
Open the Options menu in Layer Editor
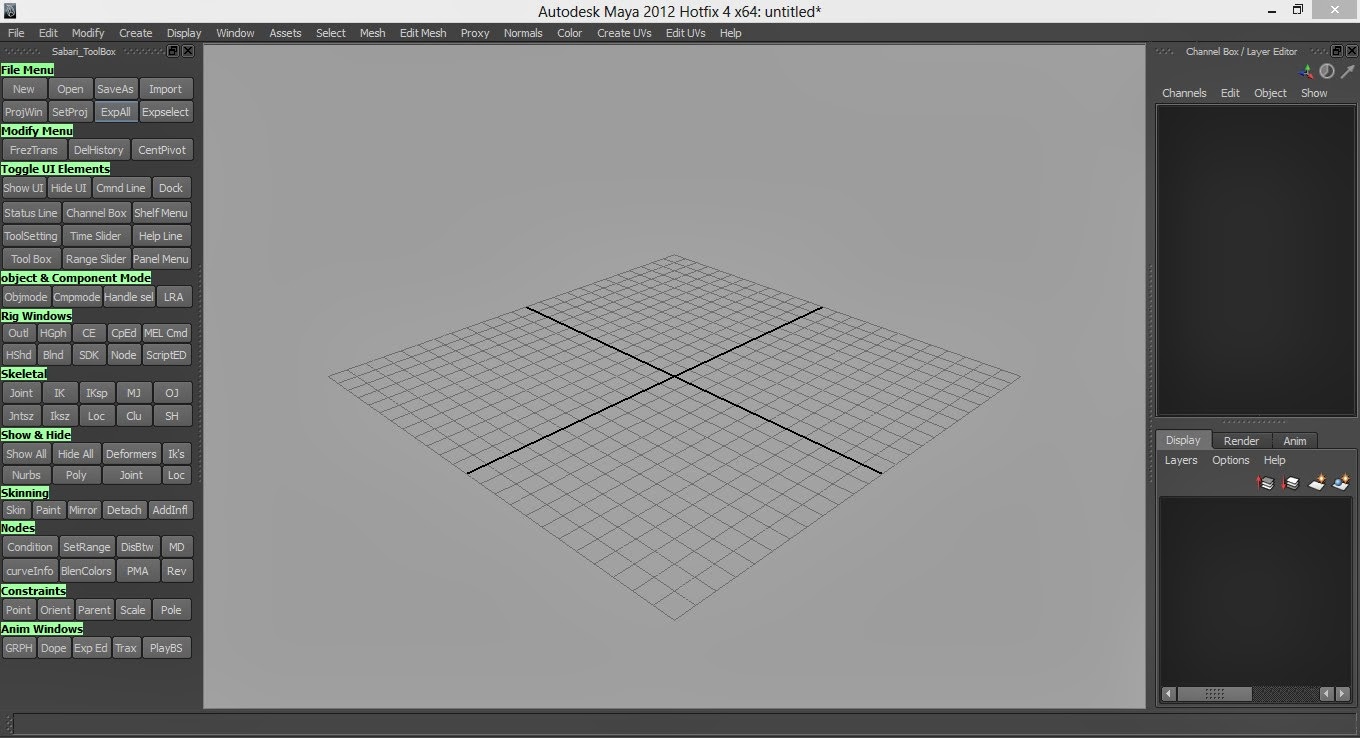[1231, 460]
